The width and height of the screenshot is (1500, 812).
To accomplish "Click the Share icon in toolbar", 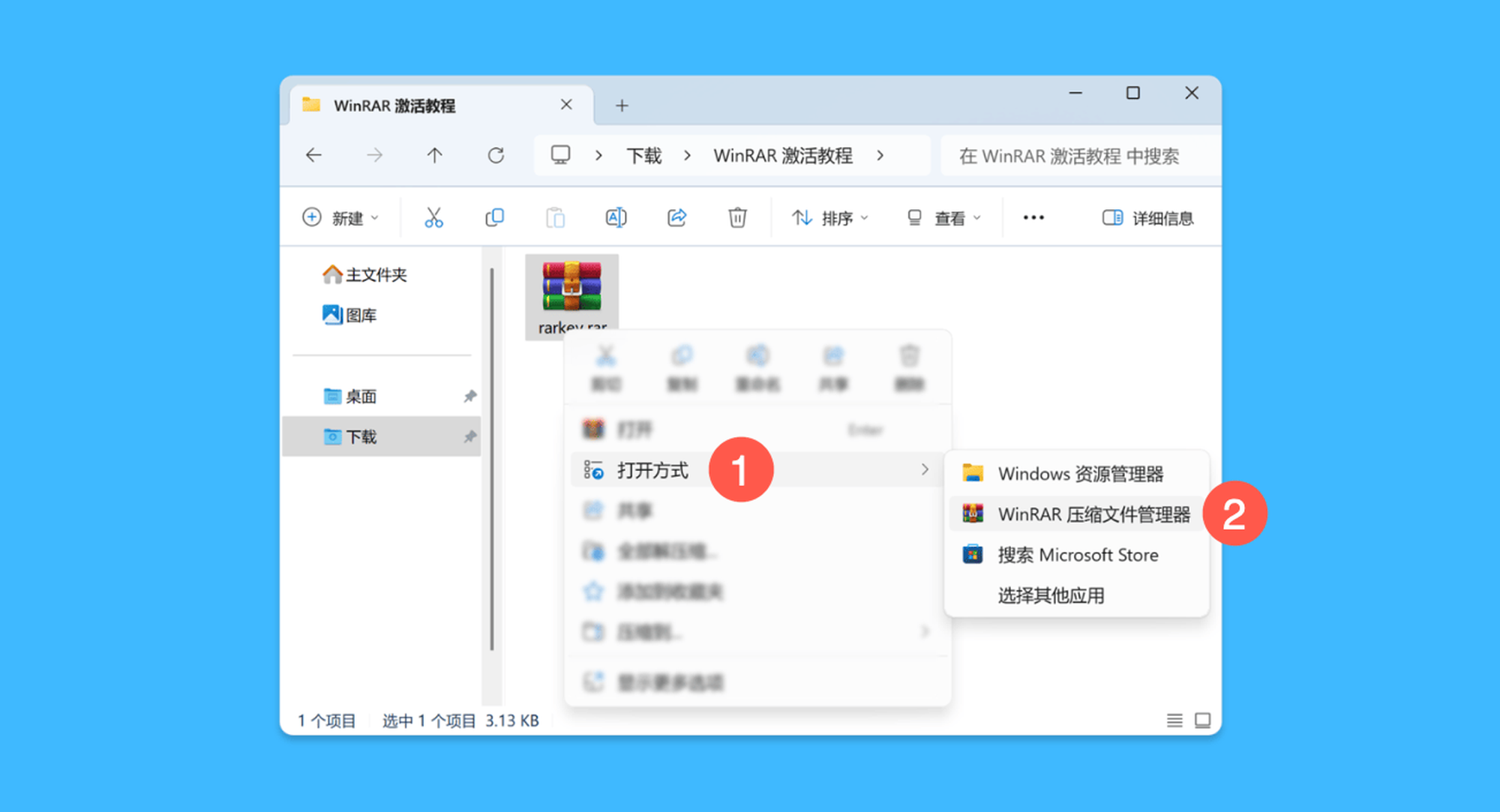I will 676,217.
